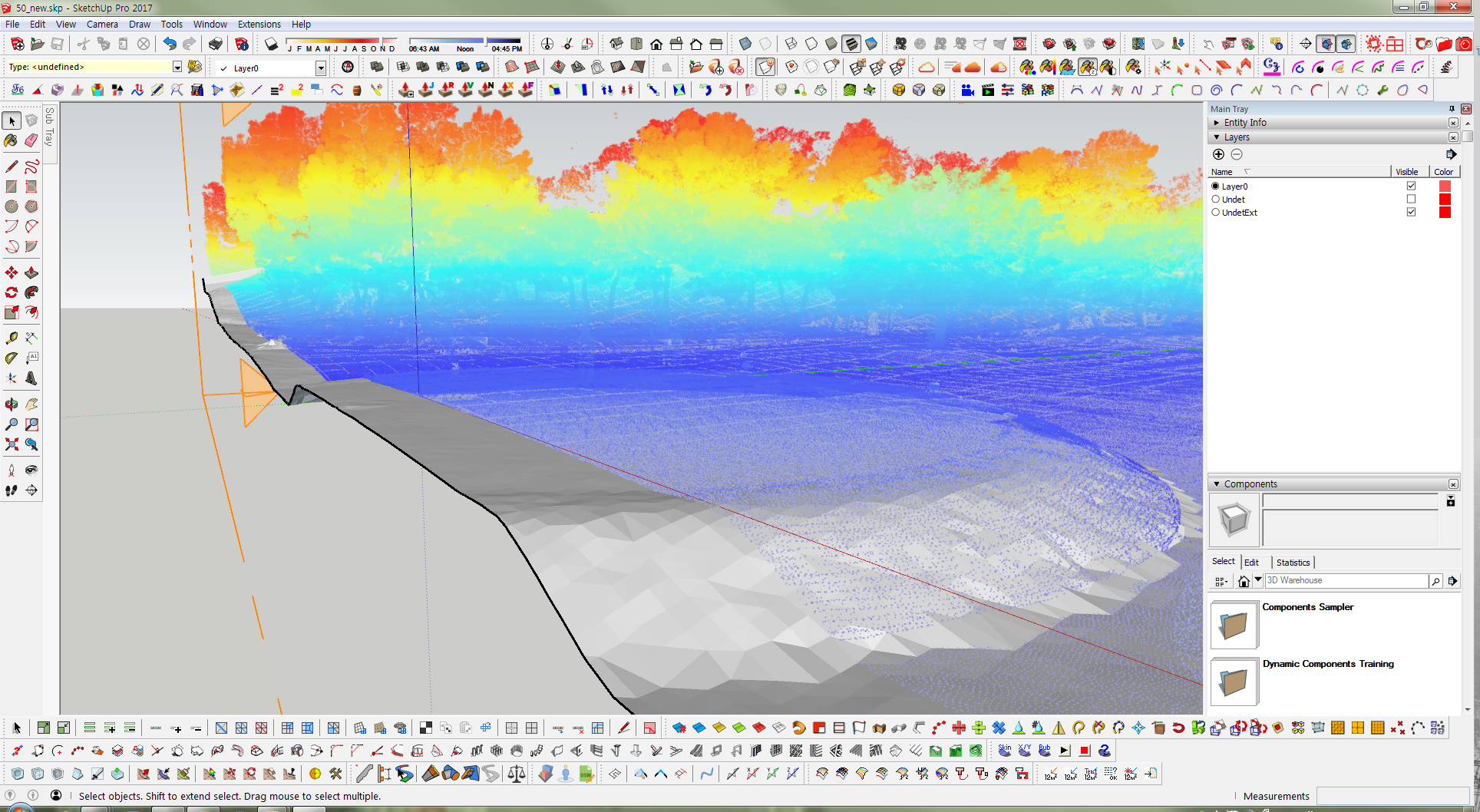Select the Walk footprints tool
1480x812 pixels.
(12, 490)
